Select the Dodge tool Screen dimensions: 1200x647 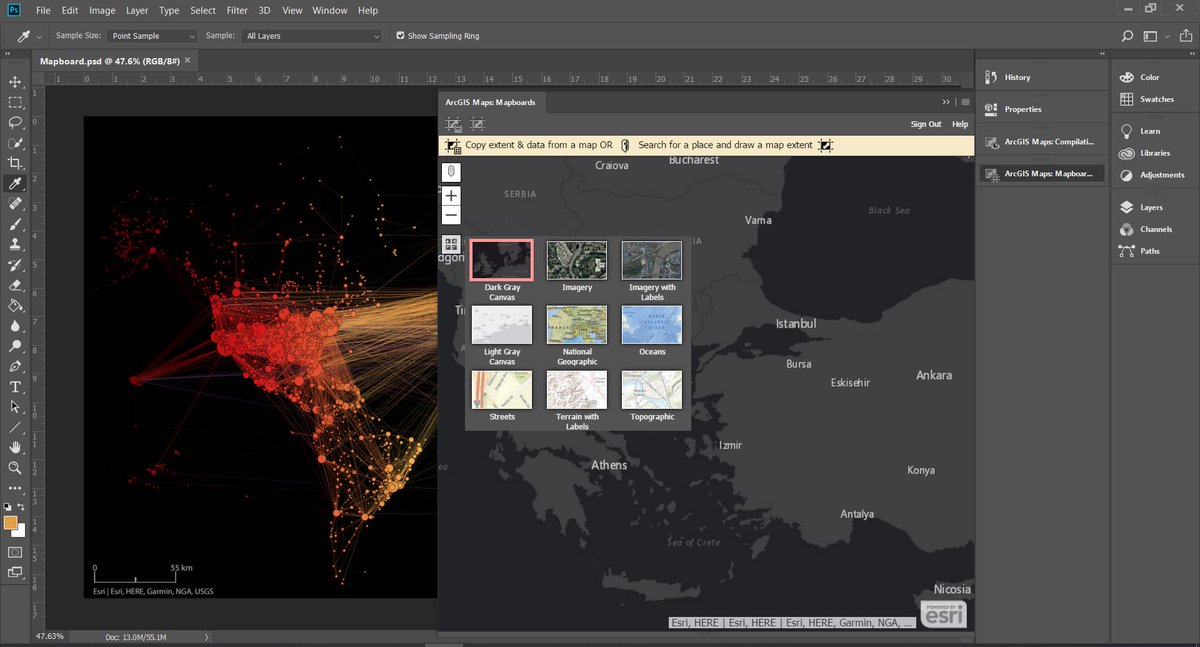pos(15,346)
